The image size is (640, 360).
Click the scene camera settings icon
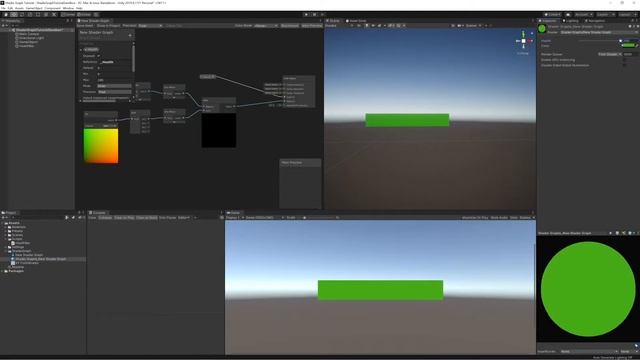[x=460, y=25]
